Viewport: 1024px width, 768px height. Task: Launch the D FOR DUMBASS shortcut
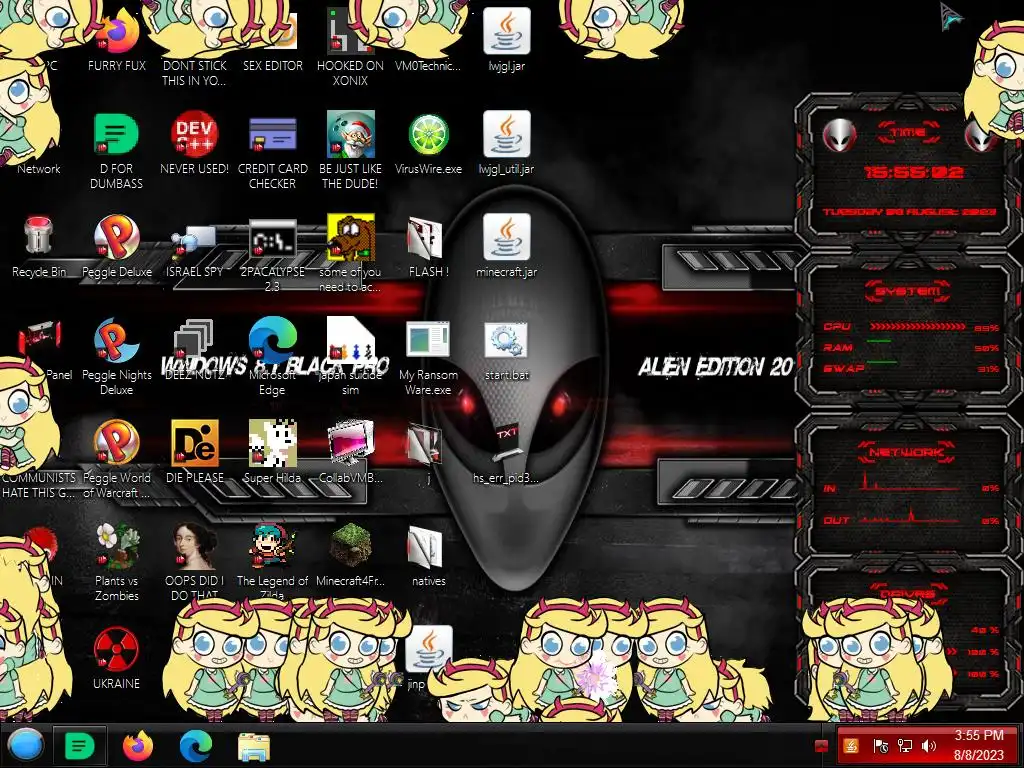click(116, 135)
